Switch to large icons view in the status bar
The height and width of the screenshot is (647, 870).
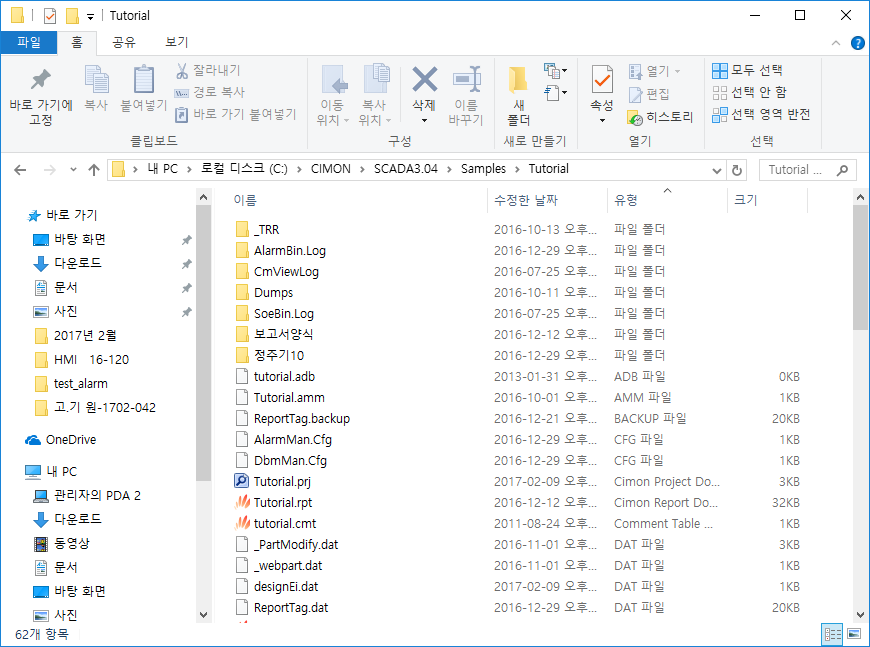pos(853,634)
